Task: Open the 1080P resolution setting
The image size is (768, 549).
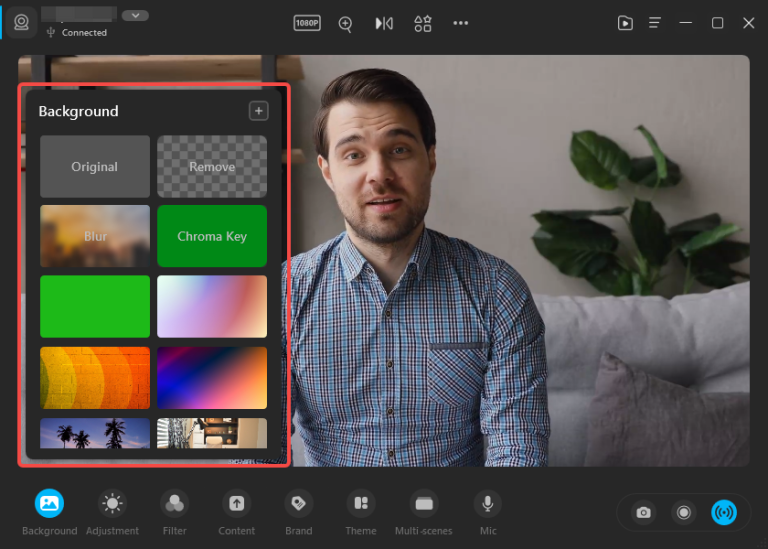Action: 307,23
